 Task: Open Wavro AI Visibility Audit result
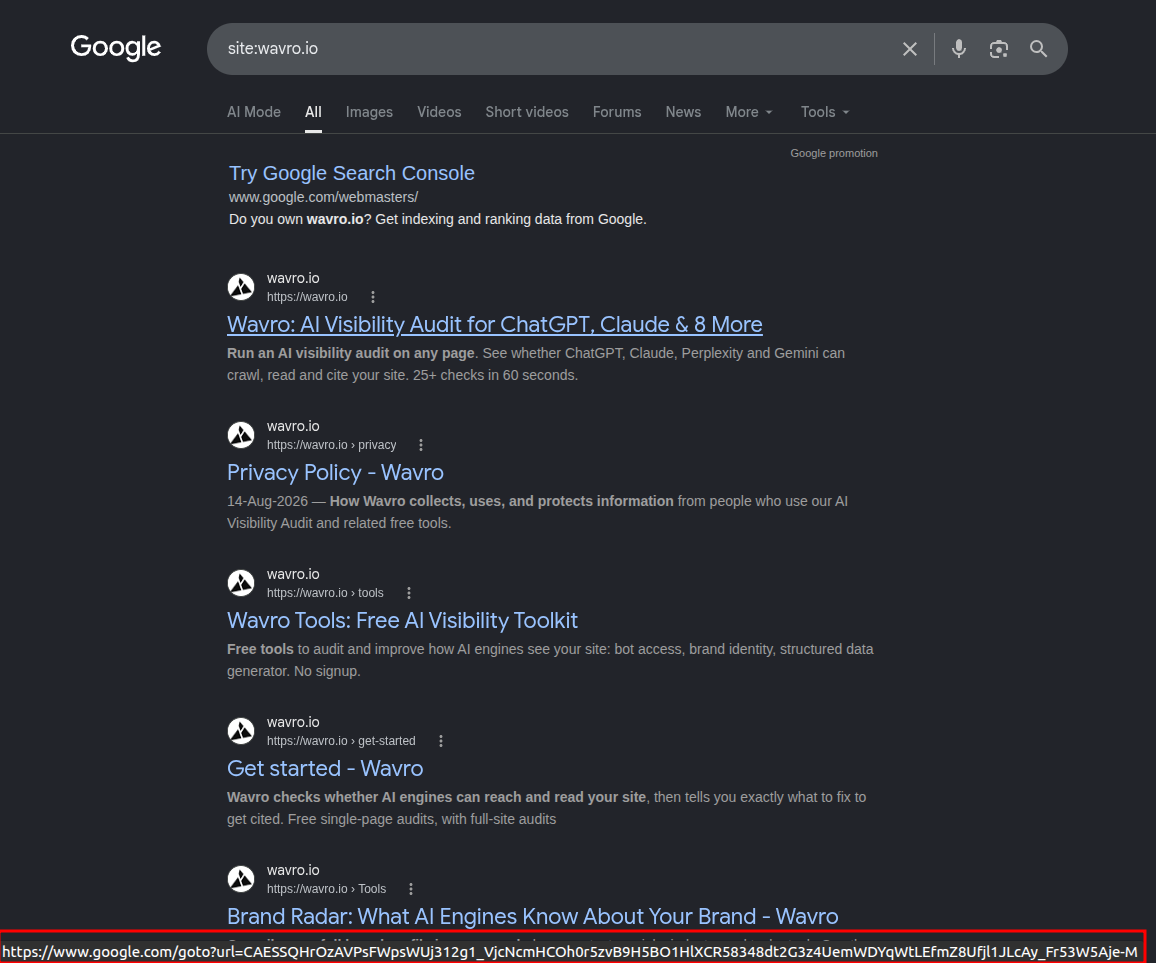point(495,324)
